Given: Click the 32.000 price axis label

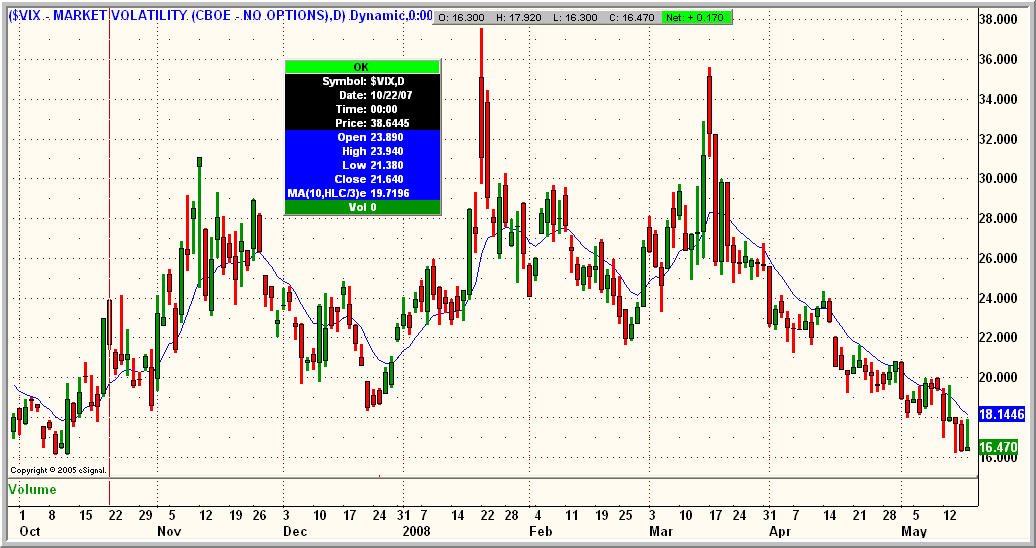Looking at the screenshot, I should [x=998, y=139].
